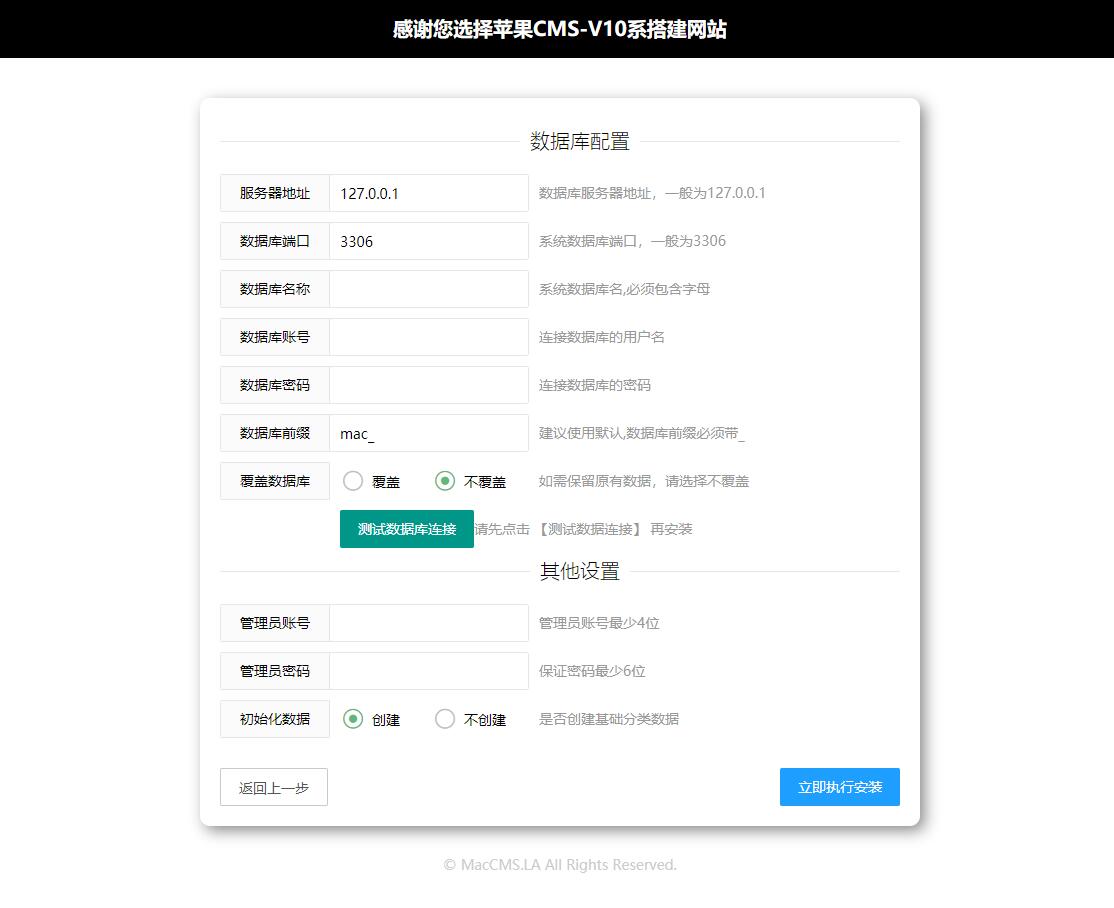
Task: Click the 数据库配置 section heading
Action: (x=578, y=141)
